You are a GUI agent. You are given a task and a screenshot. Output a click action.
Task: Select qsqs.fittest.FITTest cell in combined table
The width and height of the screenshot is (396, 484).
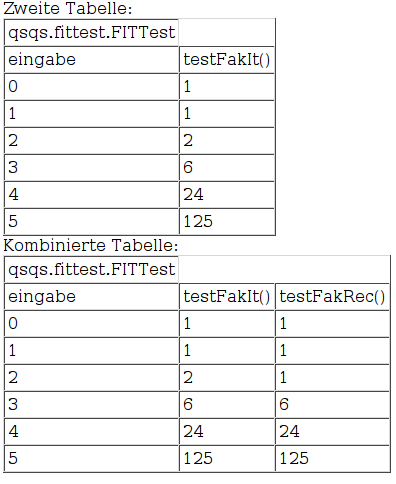point(91,270)
